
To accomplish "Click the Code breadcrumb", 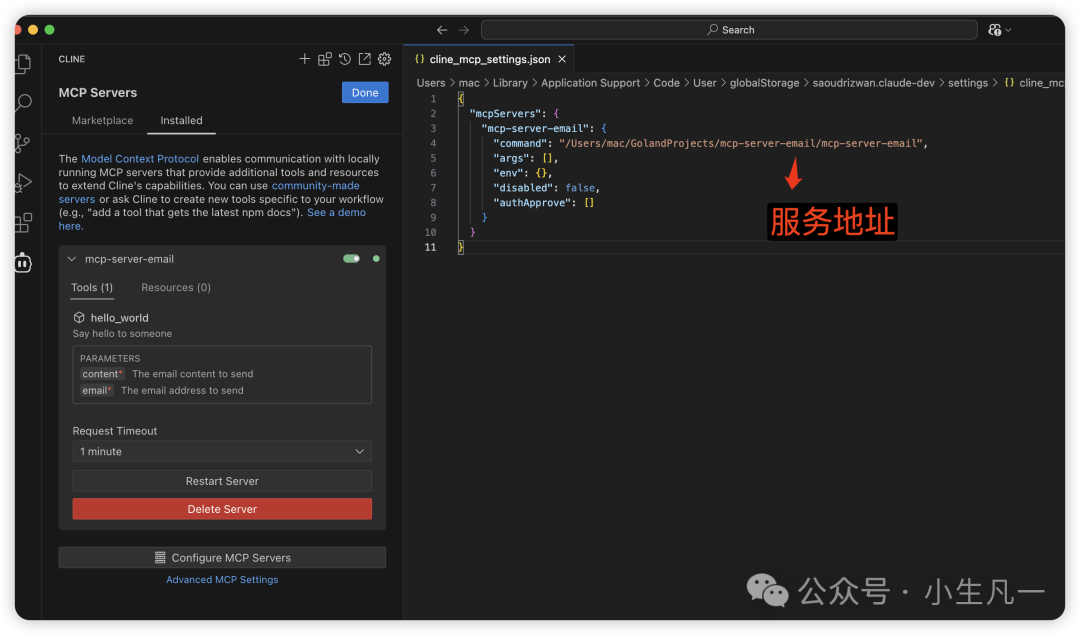I will coord(666,83).
